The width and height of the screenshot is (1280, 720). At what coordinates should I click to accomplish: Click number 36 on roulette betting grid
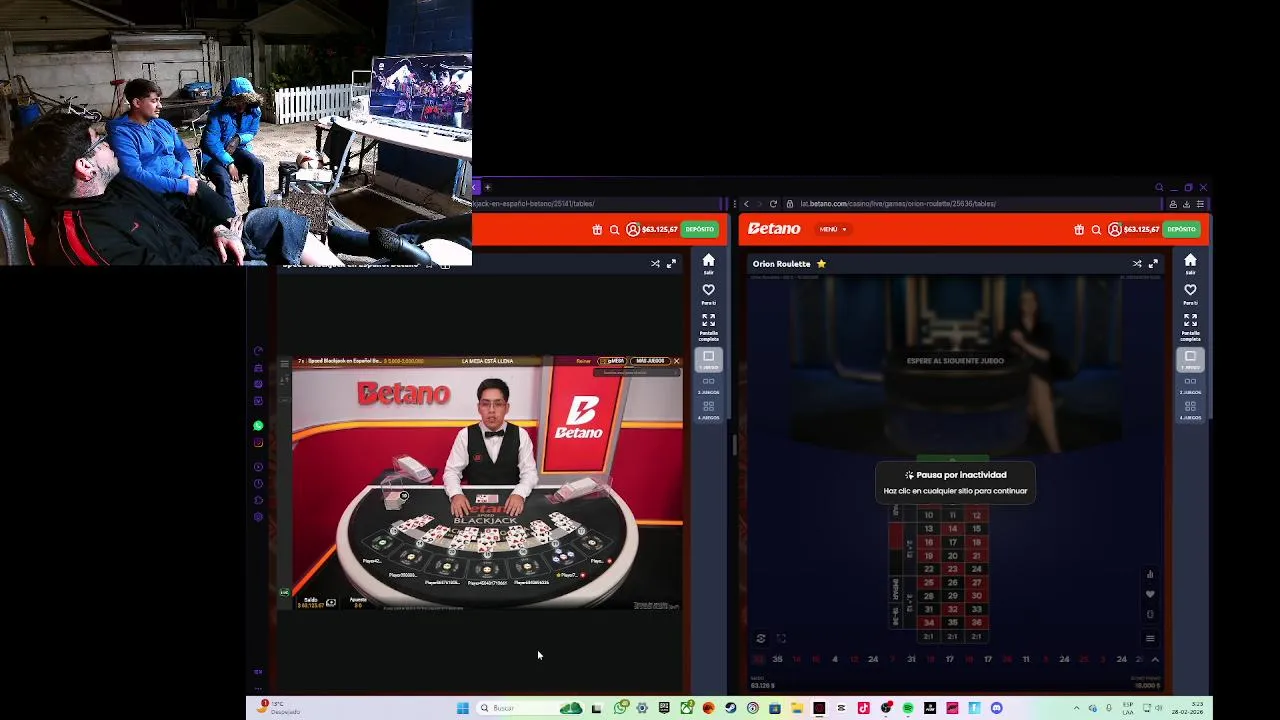pyautogui.click(x=976, y=622)
